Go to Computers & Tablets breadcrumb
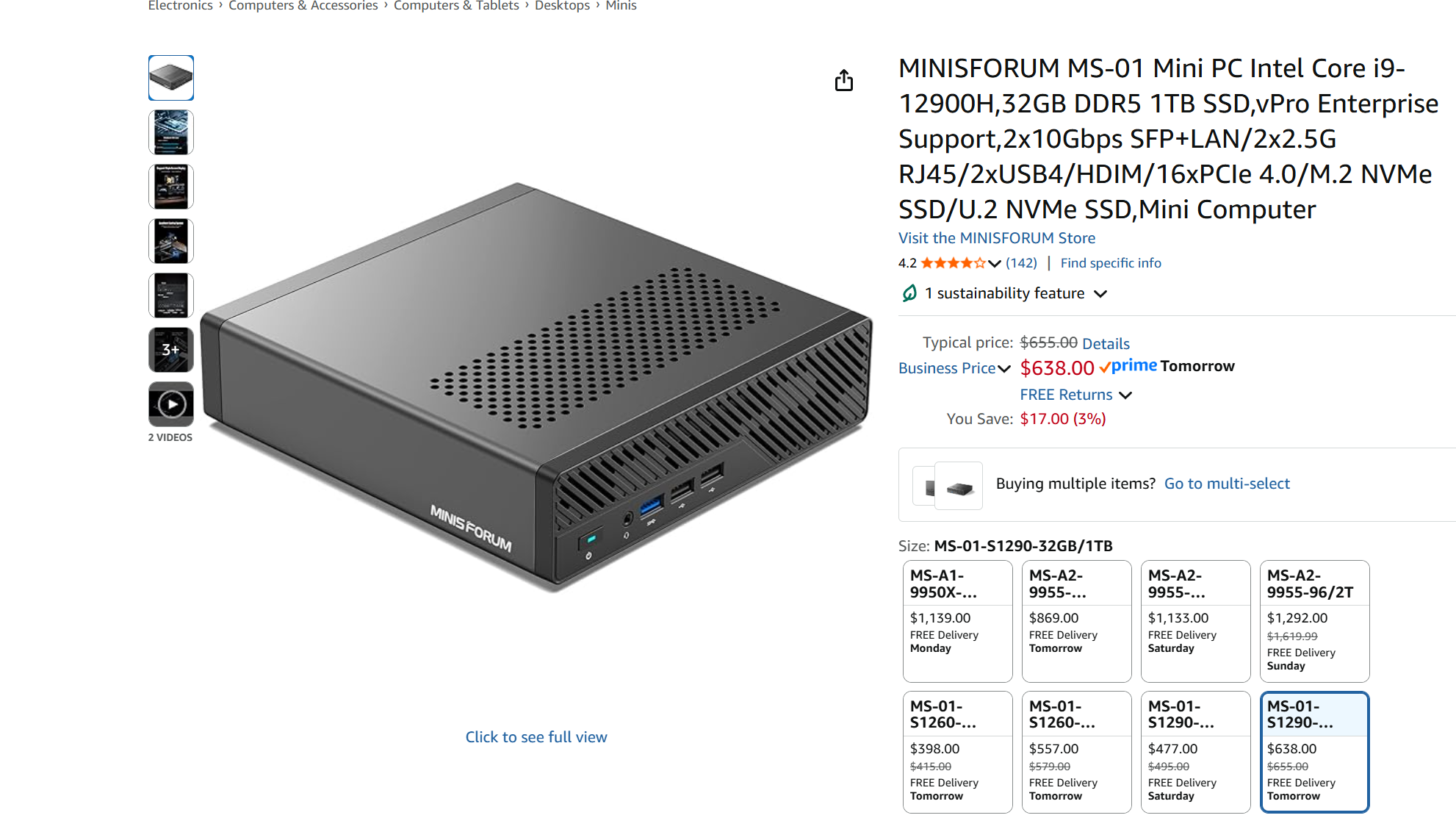 (456, 6)
